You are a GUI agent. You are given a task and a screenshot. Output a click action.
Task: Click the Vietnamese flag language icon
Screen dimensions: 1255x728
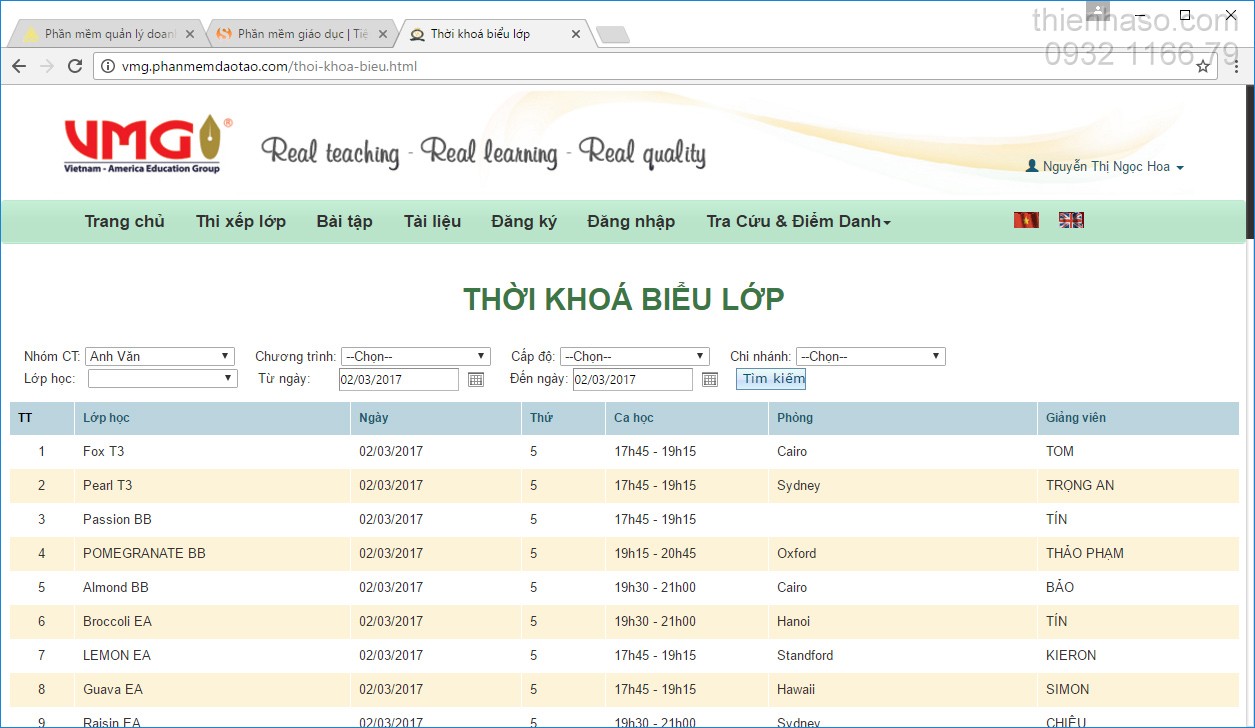point(1026,220)
